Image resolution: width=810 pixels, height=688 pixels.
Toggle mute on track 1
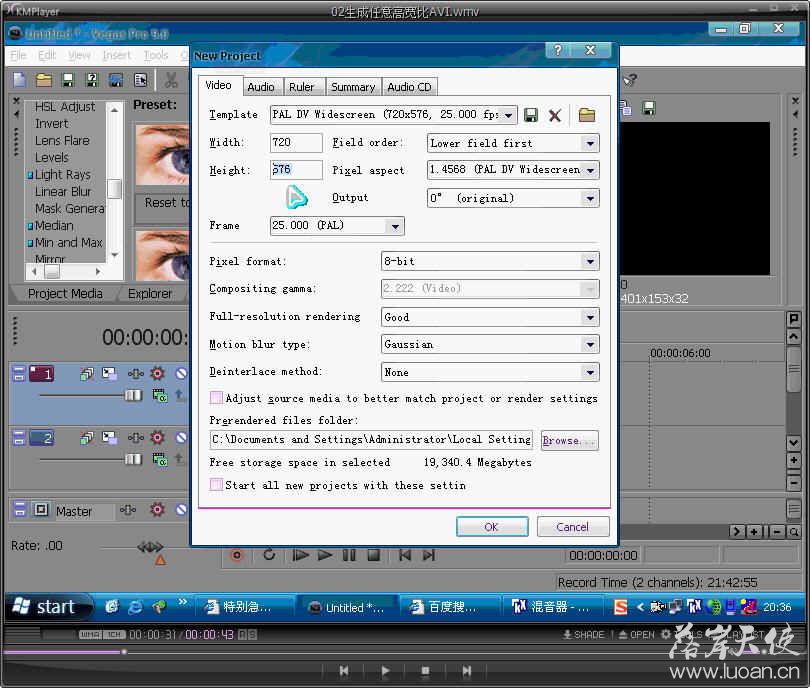tap(181, 373)
